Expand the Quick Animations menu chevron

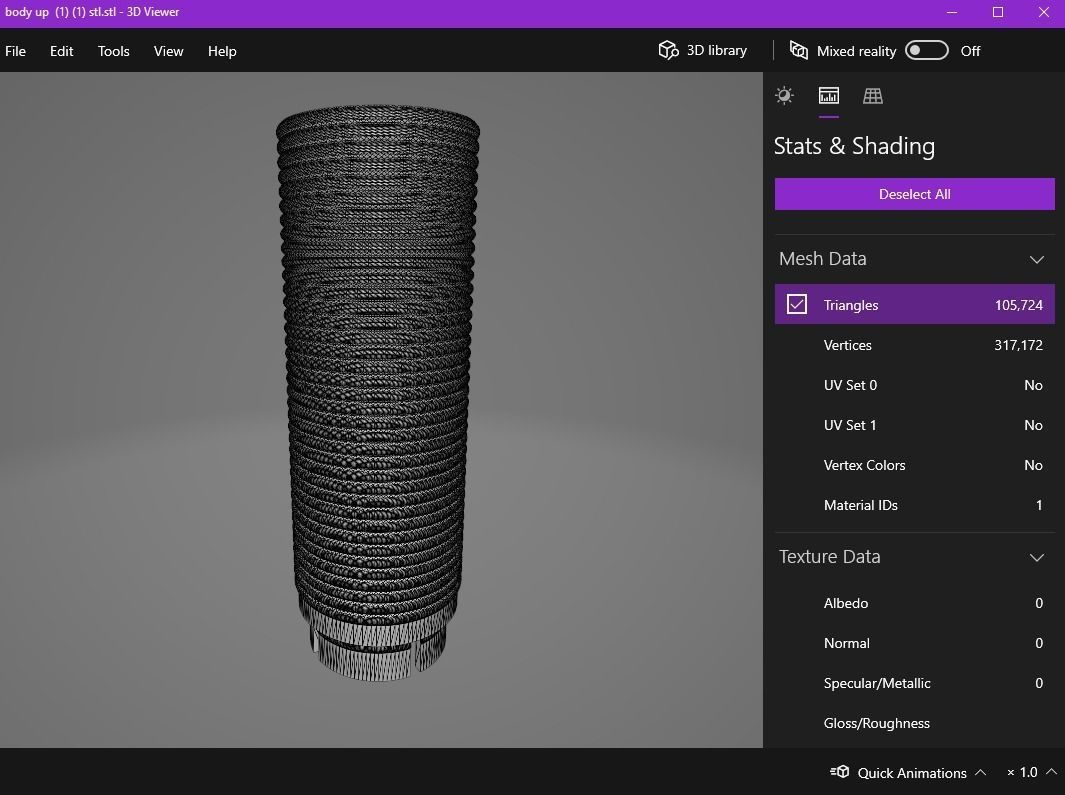coord(980,772)
